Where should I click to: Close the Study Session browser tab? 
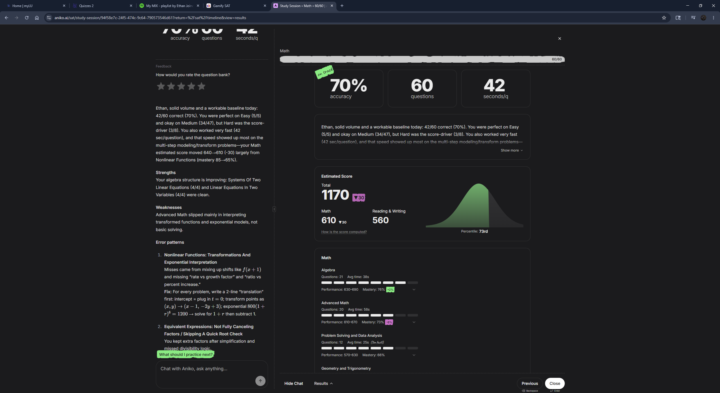point(332,6)
